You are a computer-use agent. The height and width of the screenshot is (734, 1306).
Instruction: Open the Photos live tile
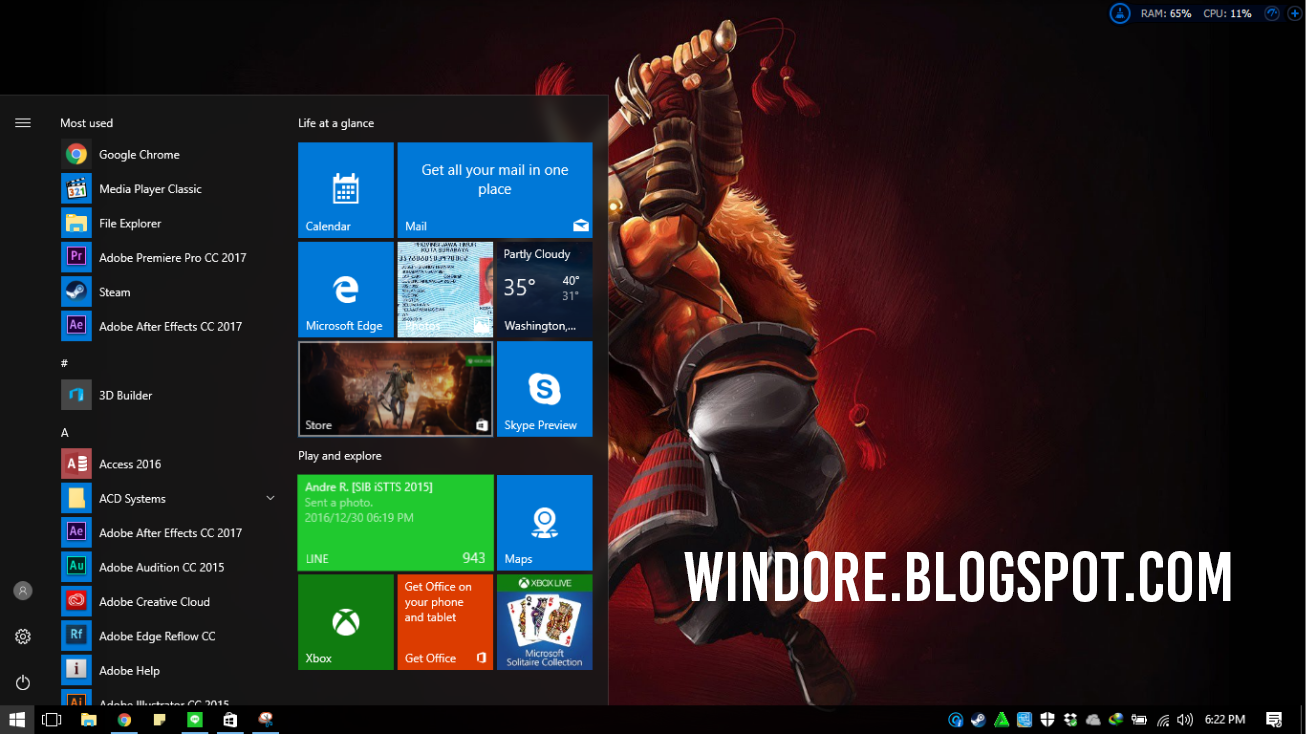click(445, 289)
